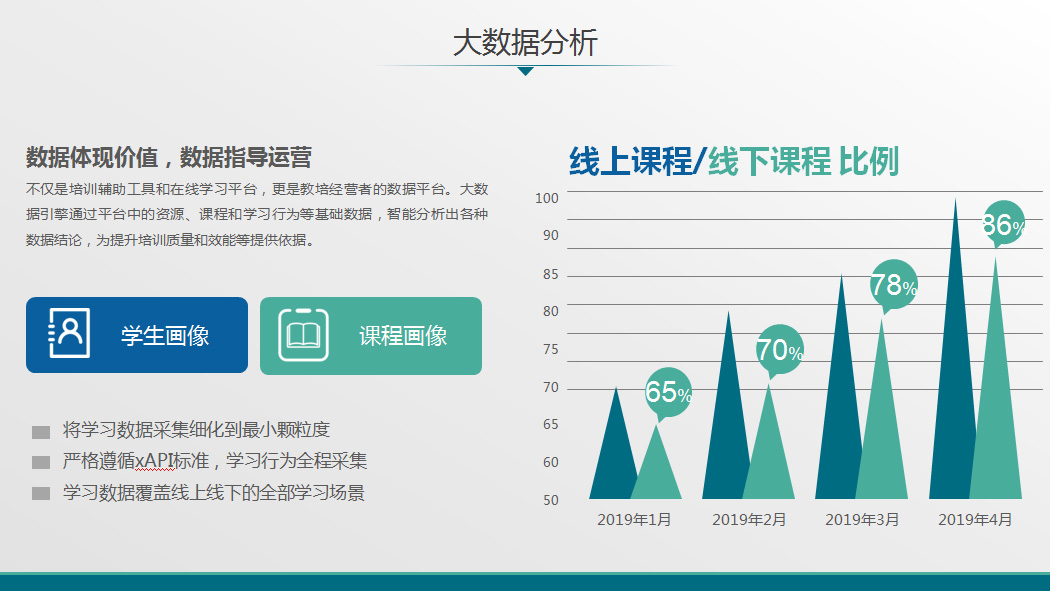The height and width of the screenshot is (591, 1050).
Task: Click the 课程画像 green button
Action: [371, 336]
